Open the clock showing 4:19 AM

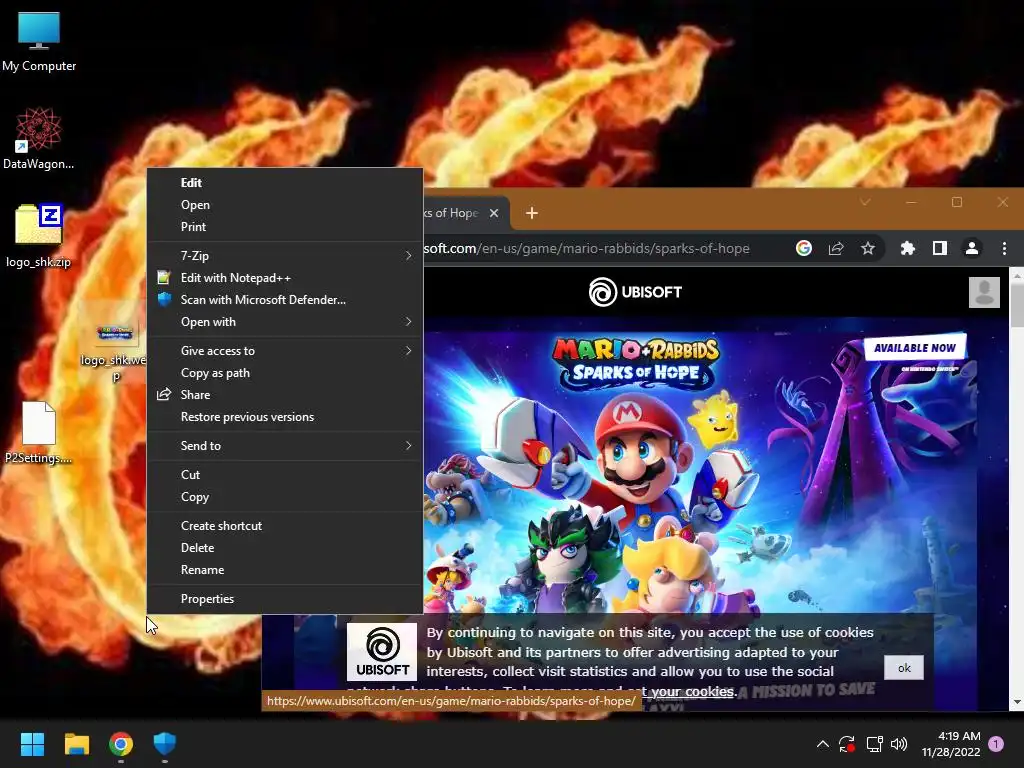click(951, 744)
